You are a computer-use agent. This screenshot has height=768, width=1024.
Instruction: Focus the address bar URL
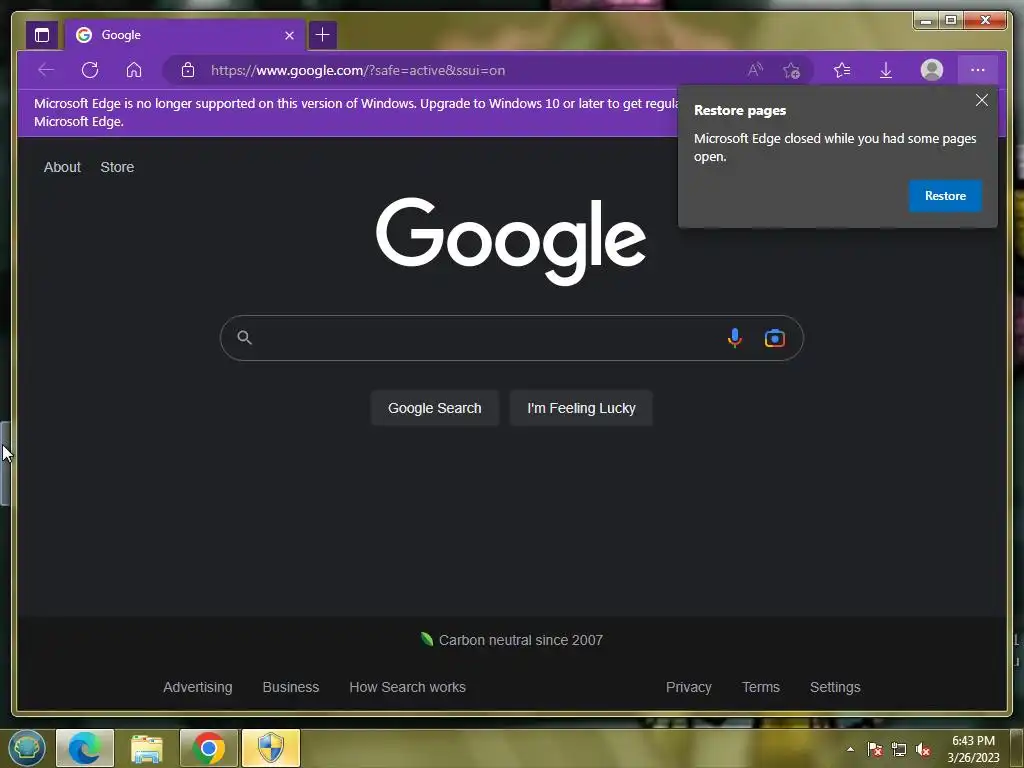[x=358, y=70]
